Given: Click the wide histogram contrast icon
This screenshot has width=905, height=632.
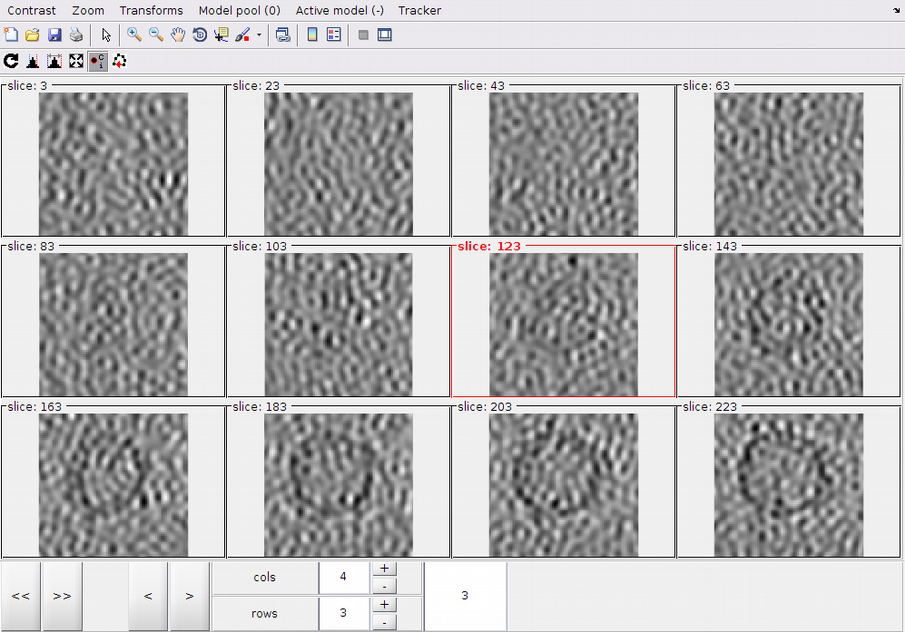Looking at the screenshot, I should tap(54, 61).
